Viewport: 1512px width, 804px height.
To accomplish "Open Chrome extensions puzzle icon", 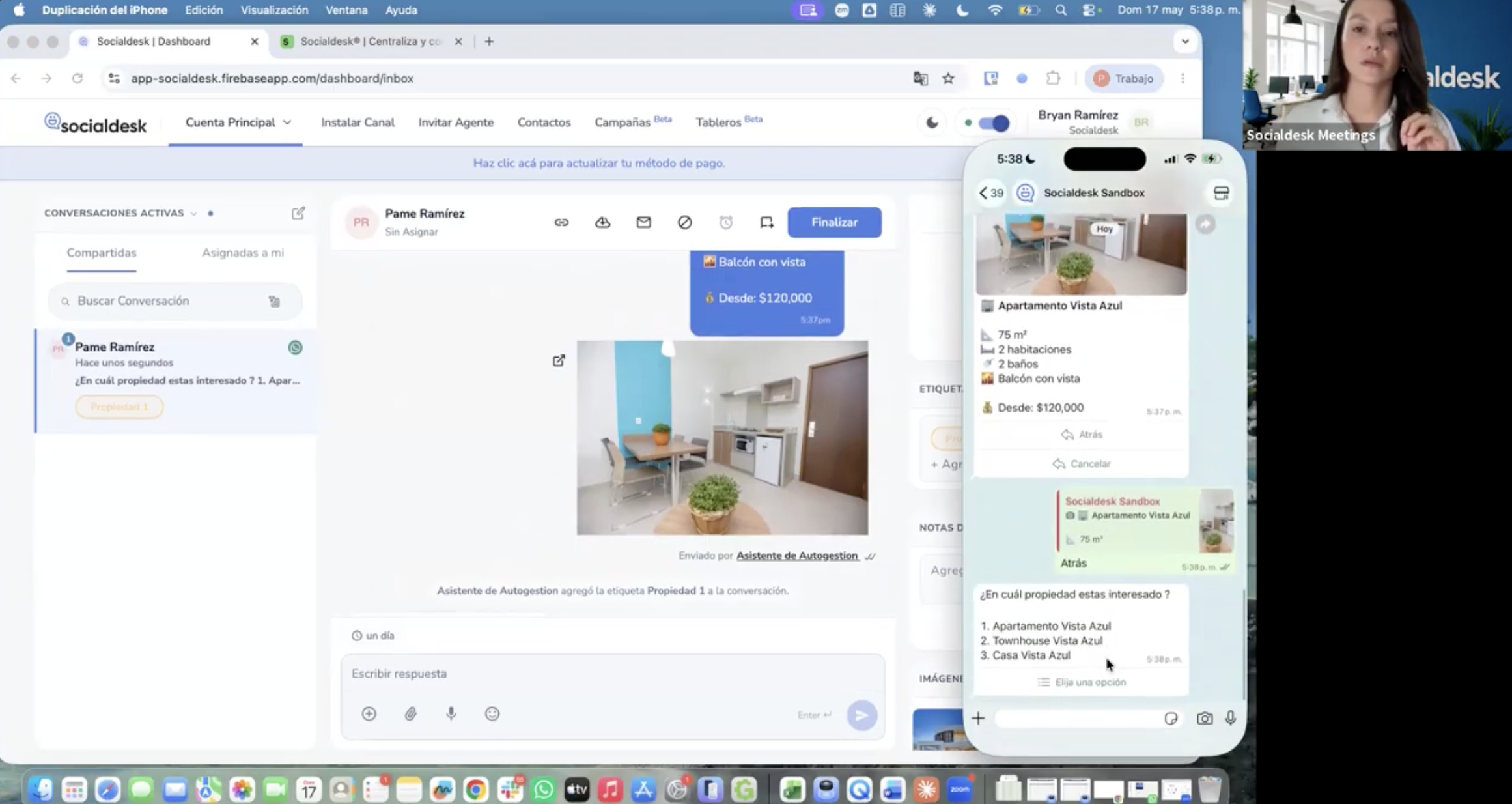I will click(1053, 78).
